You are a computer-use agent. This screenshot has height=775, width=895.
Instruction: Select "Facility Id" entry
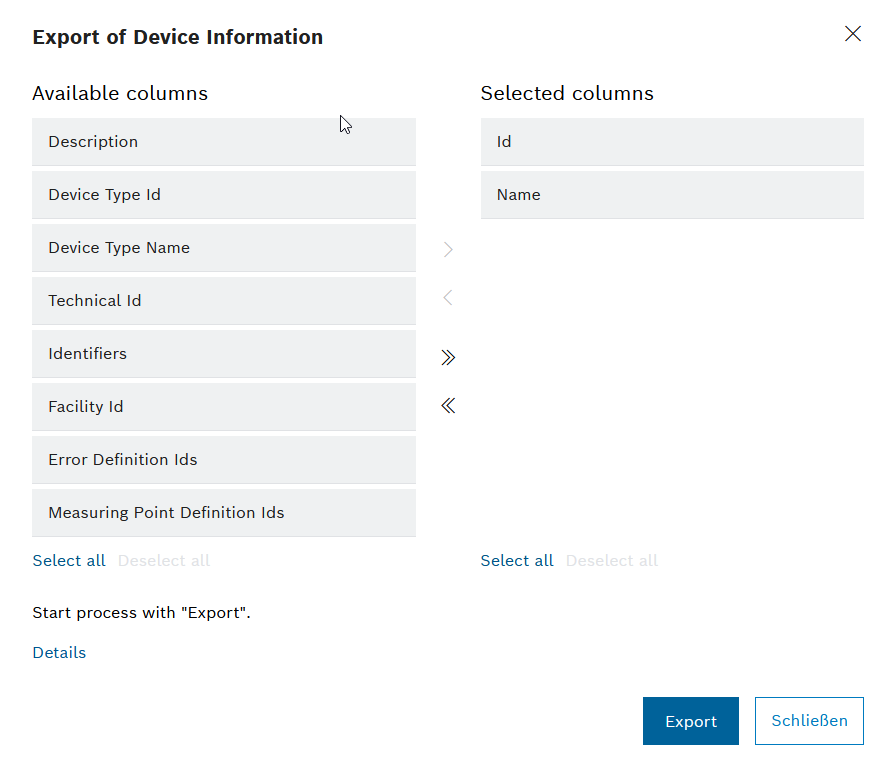[224, 406]
